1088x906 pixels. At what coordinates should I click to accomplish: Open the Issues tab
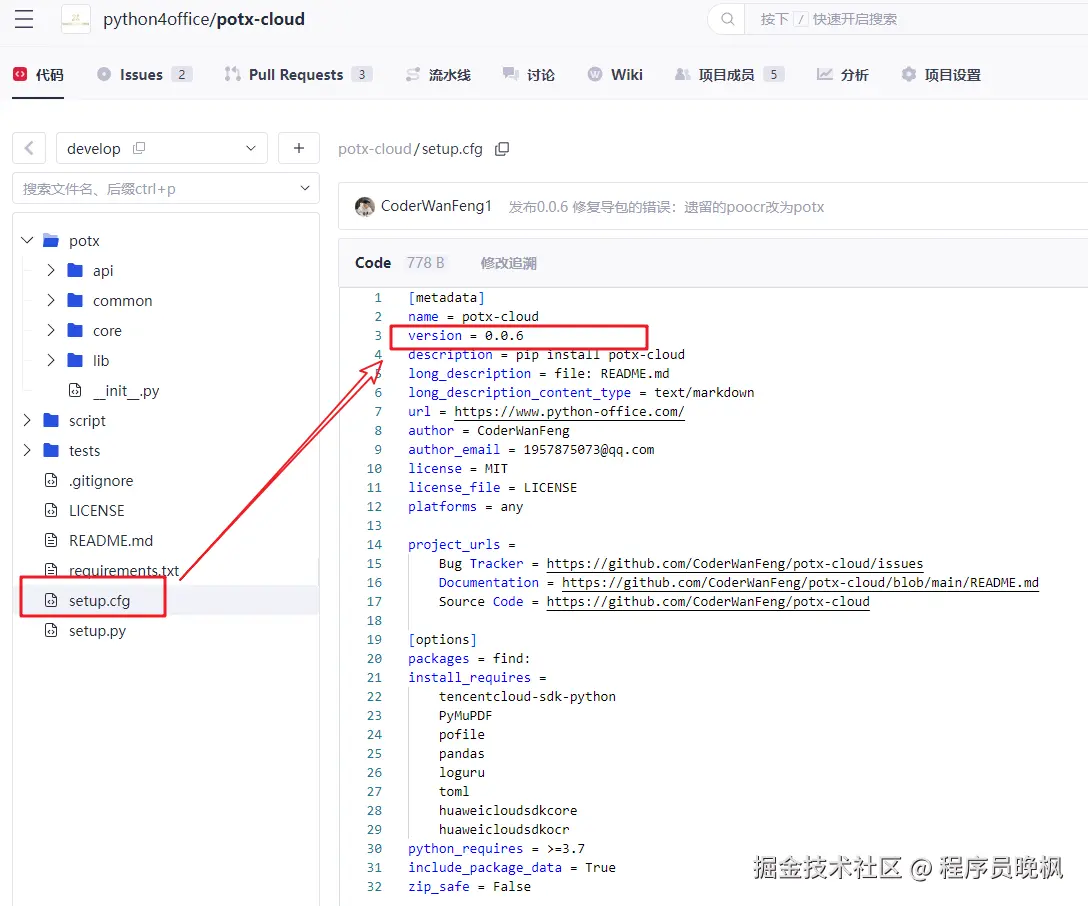[144, 74]
